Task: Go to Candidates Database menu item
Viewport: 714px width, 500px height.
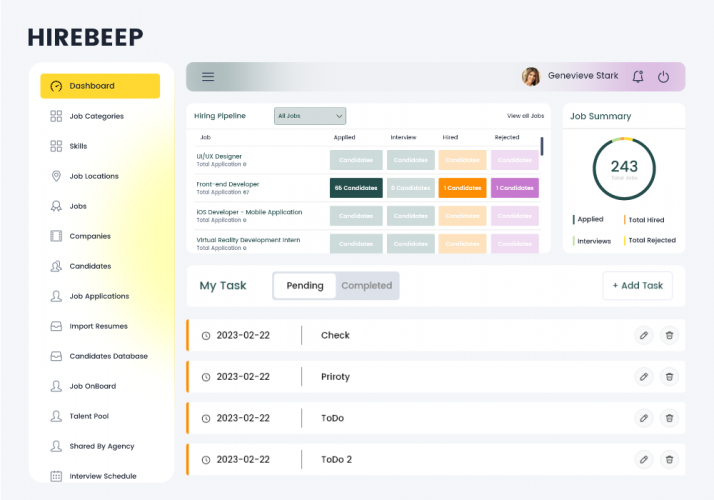Action: click(x=108, y=356)
